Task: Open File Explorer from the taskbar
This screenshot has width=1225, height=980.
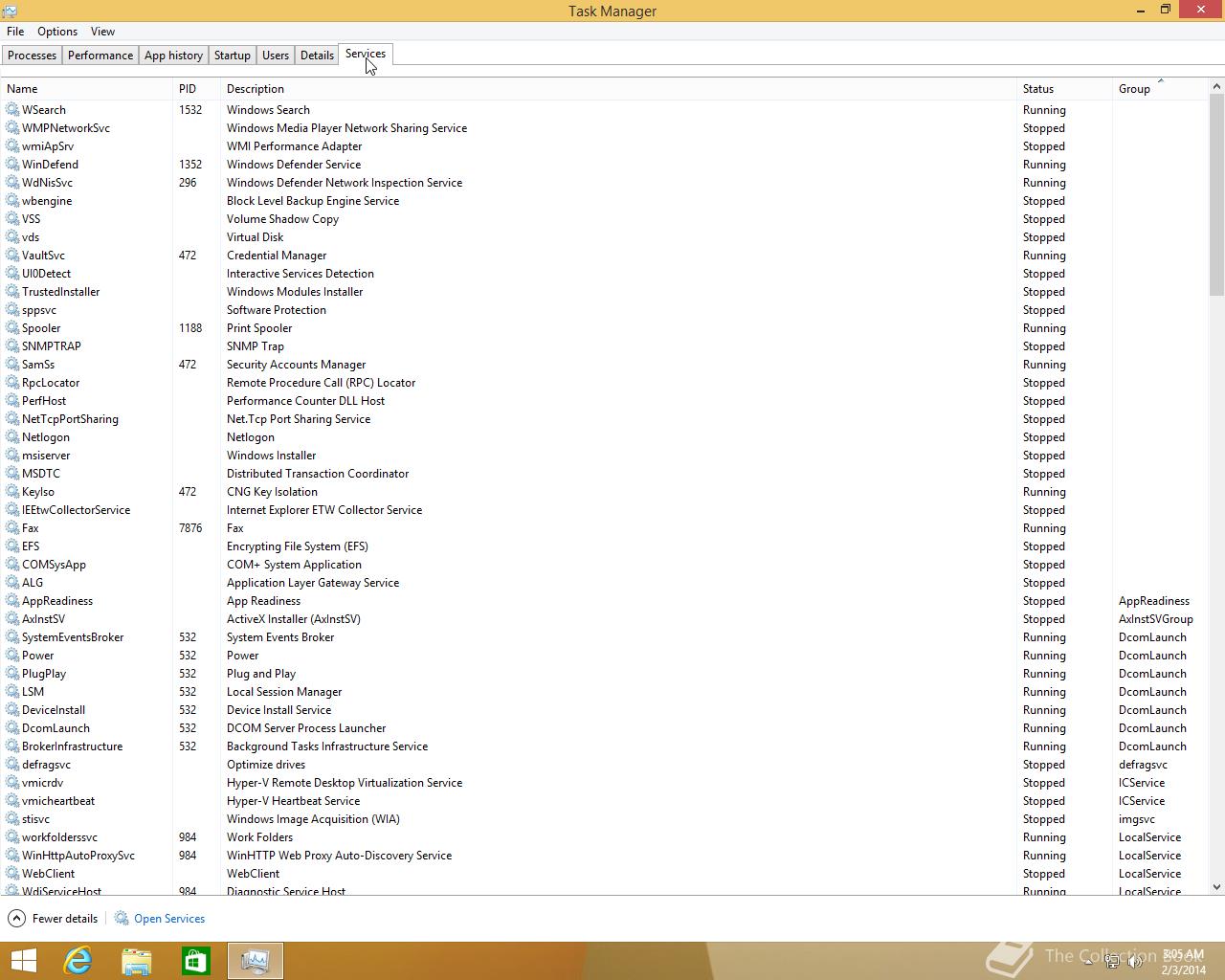Action: (137, 961)
